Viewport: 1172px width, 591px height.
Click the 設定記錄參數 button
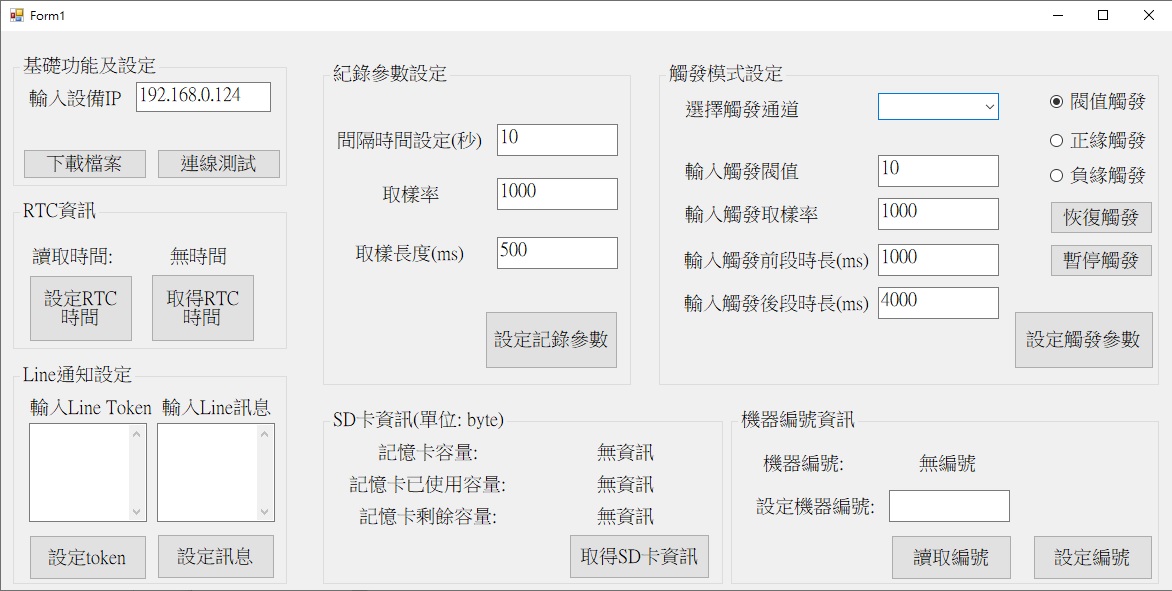pyautogui.click(x=551, y=340)
